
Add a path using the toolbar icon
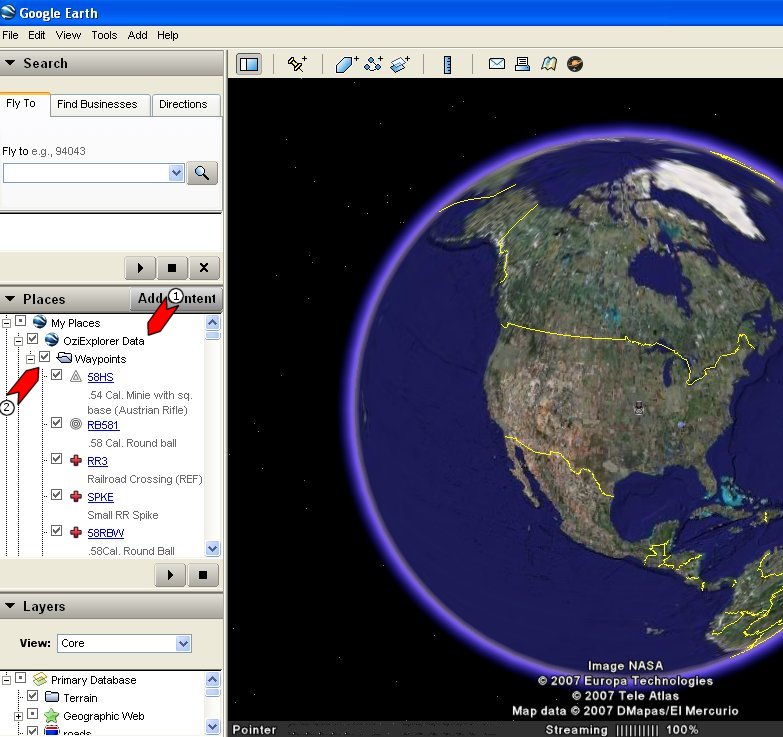point(374,64)
